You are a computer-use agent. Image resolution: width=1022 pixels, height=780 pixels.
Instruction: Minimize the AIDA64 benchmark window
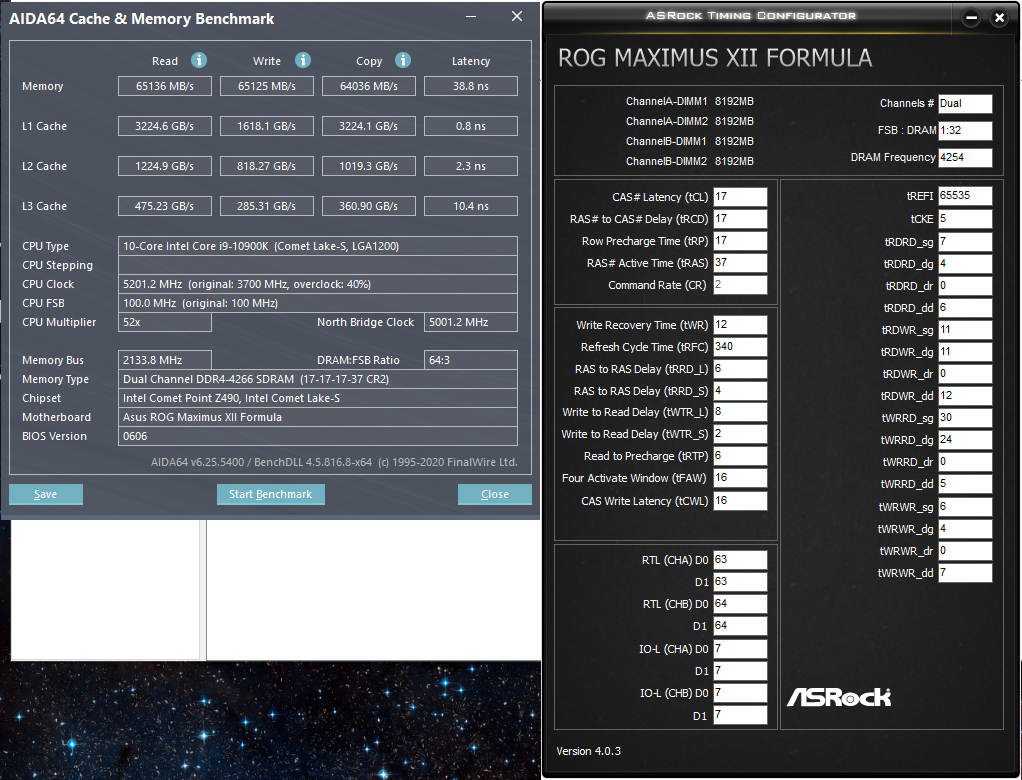click(x=471, y=16)
